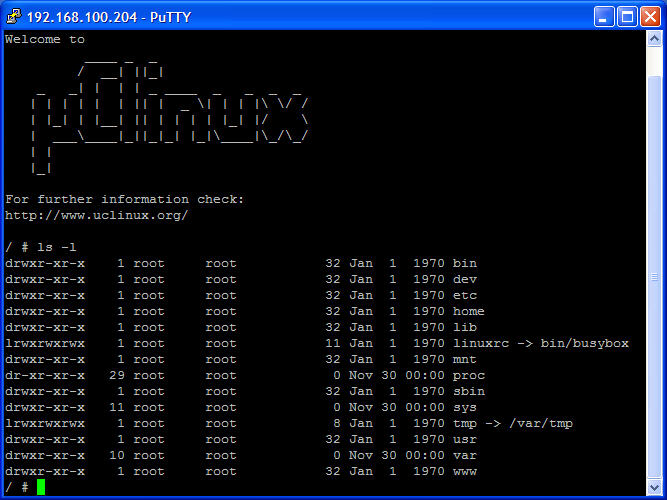
Task: Click the 'bin' directory name
Action: click(465, 263)
